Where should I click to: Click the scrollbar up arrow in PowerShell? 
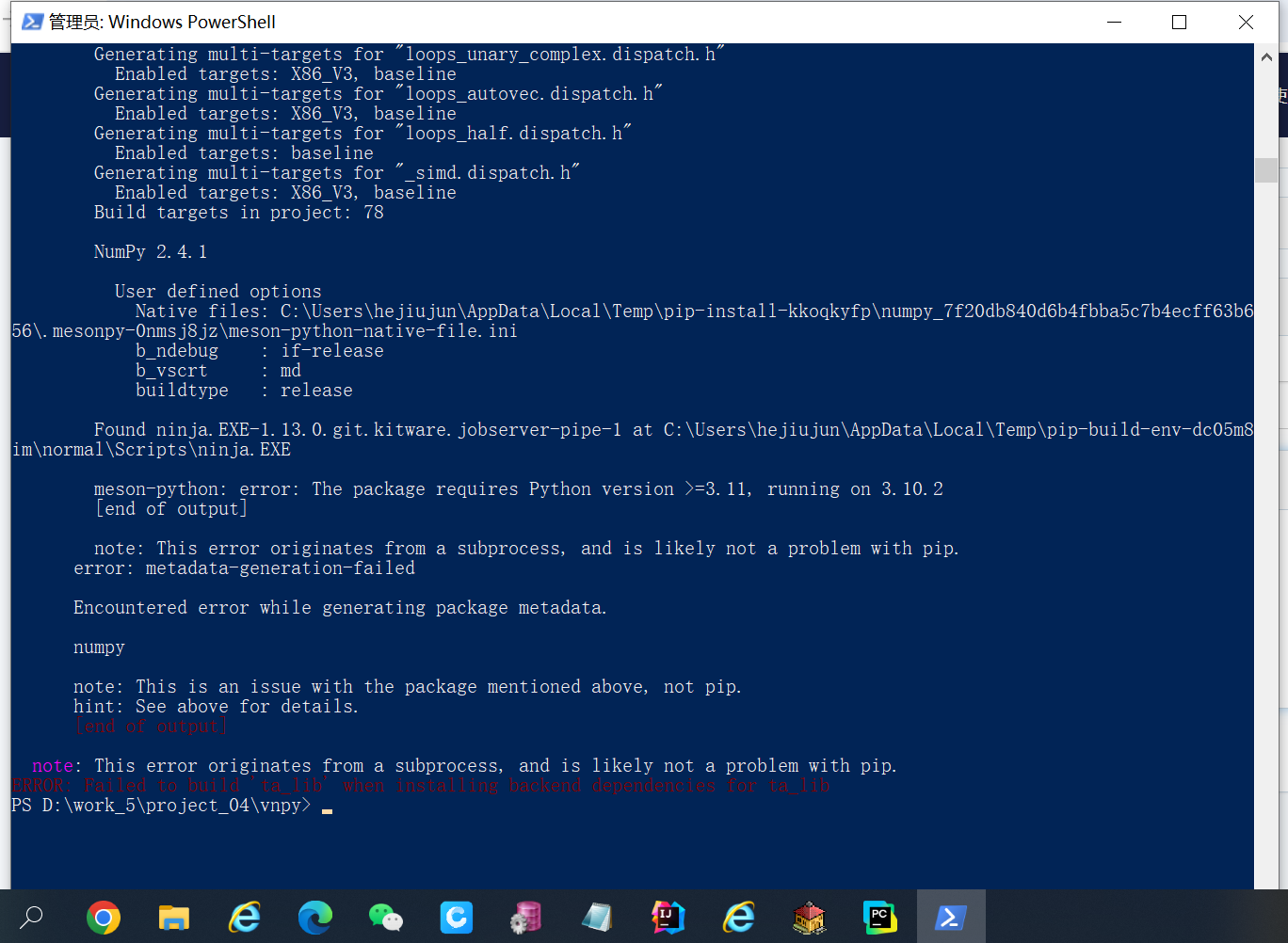1266,57
